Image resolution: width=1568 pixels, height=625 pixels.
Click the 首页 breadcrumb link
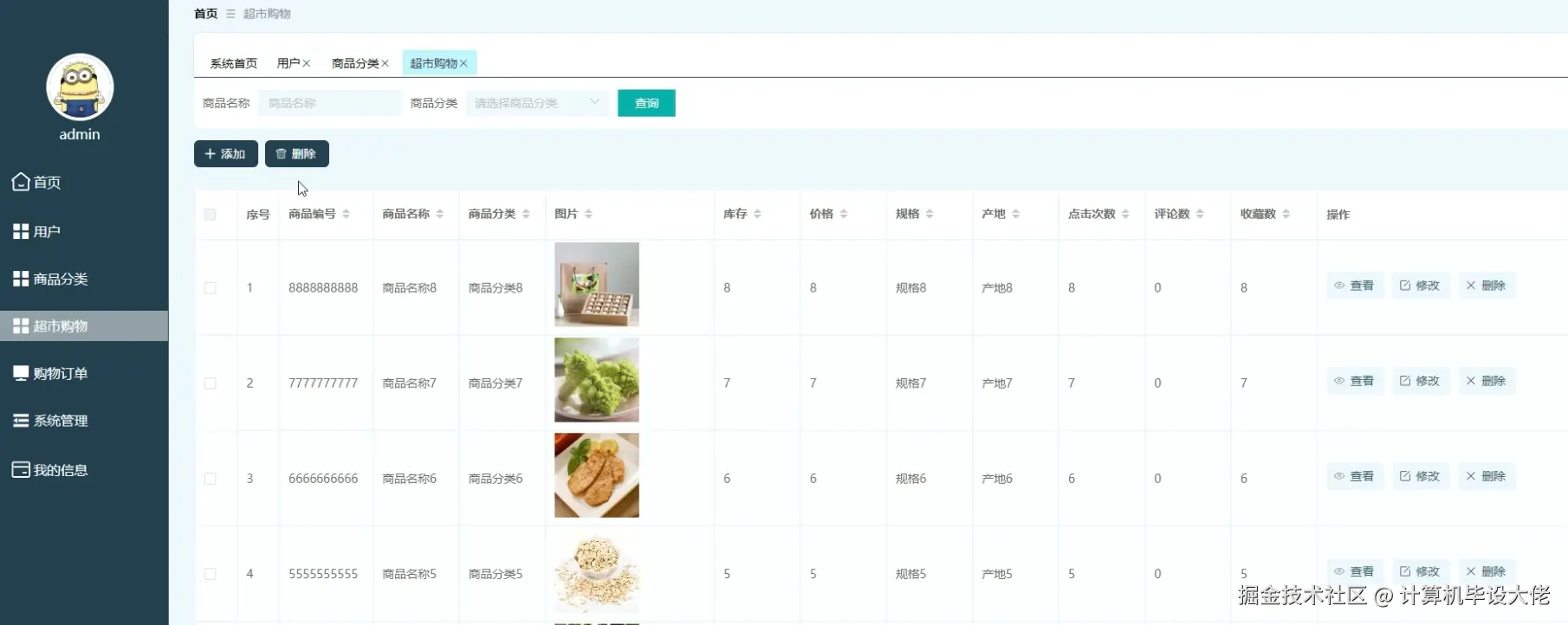point(205,14)
